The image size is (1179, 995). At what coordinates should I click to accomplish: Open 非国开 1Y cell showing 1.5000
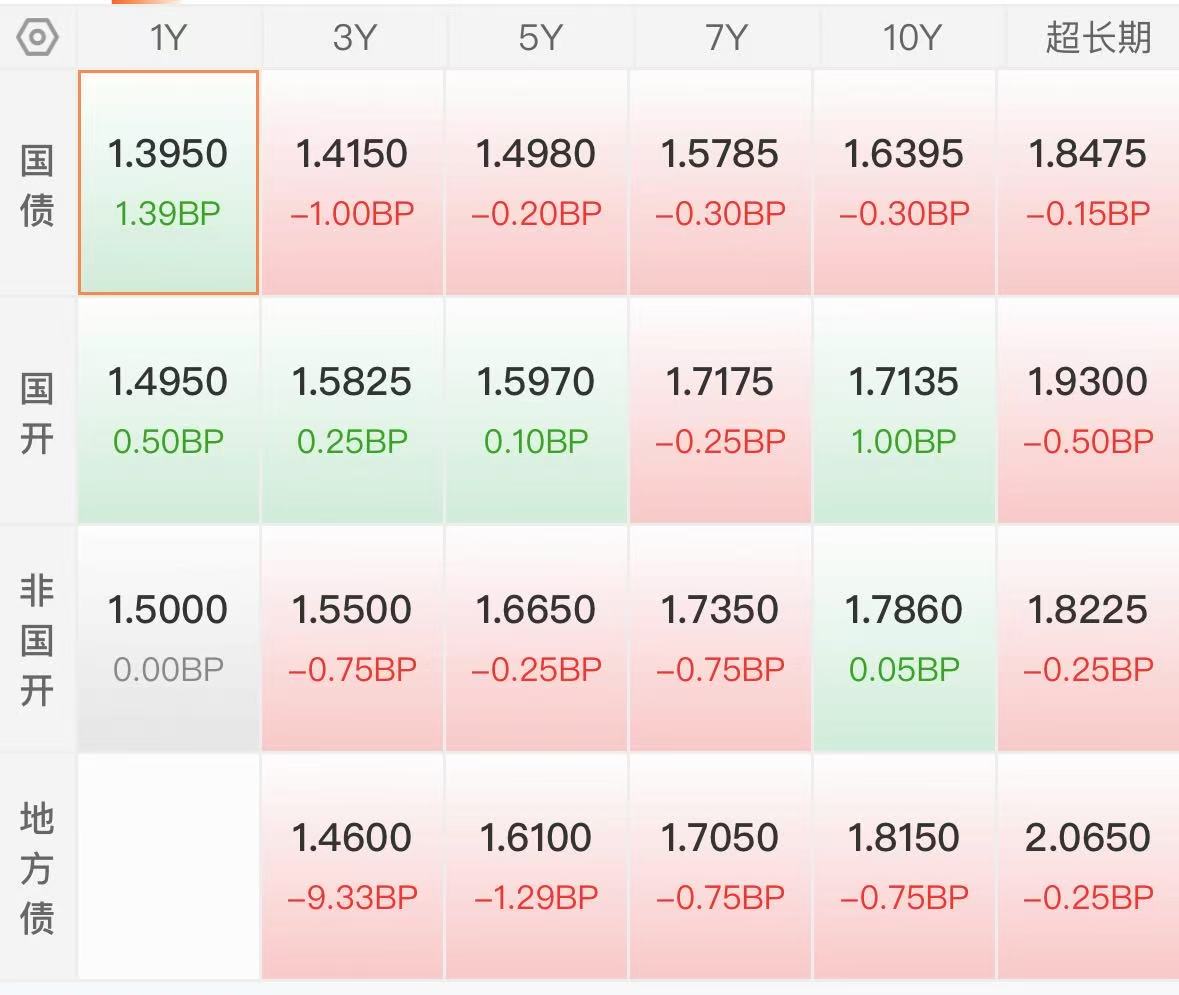coord(168,639)
